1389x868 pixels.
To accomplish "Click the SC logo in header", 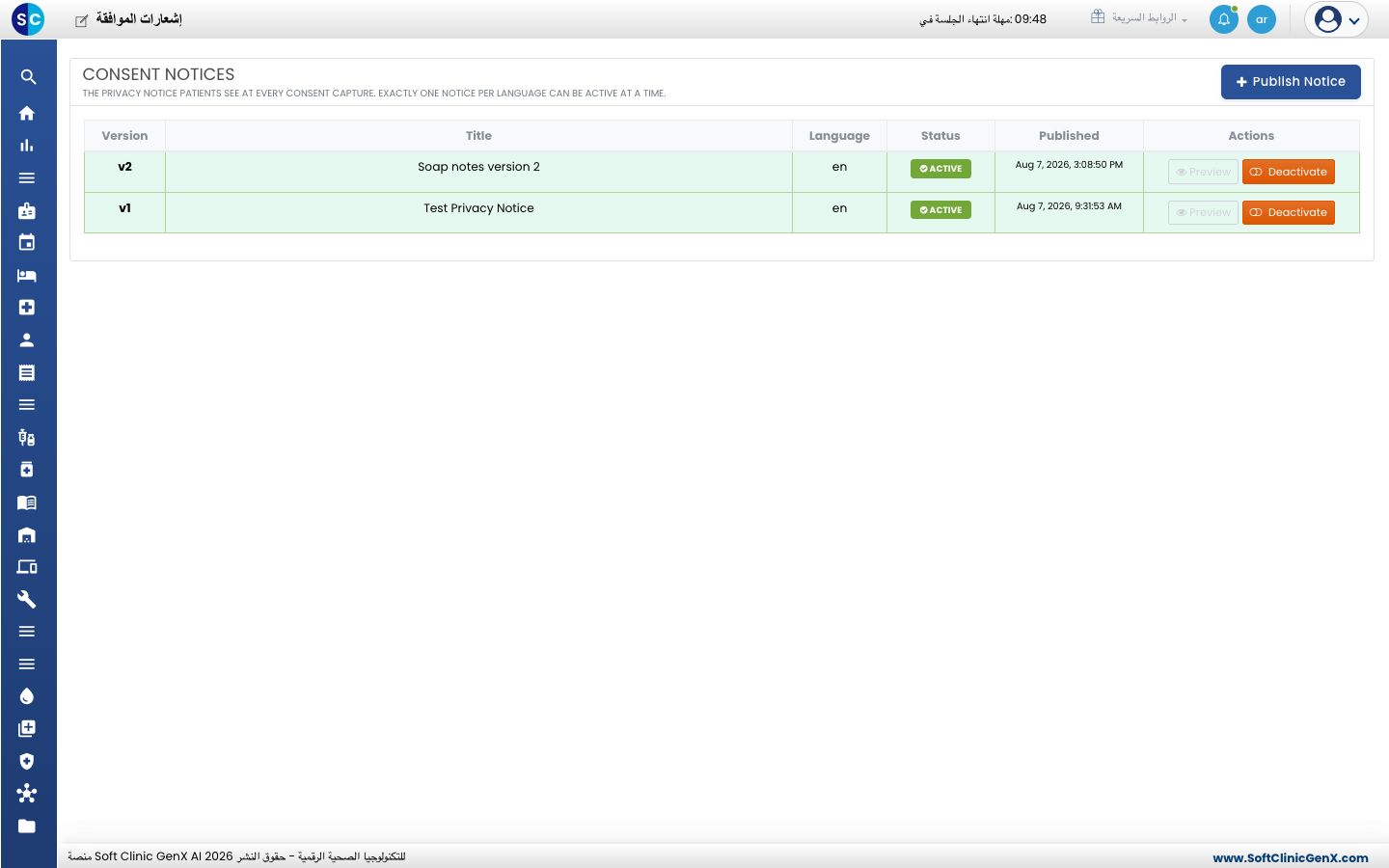I will point(28,19).
